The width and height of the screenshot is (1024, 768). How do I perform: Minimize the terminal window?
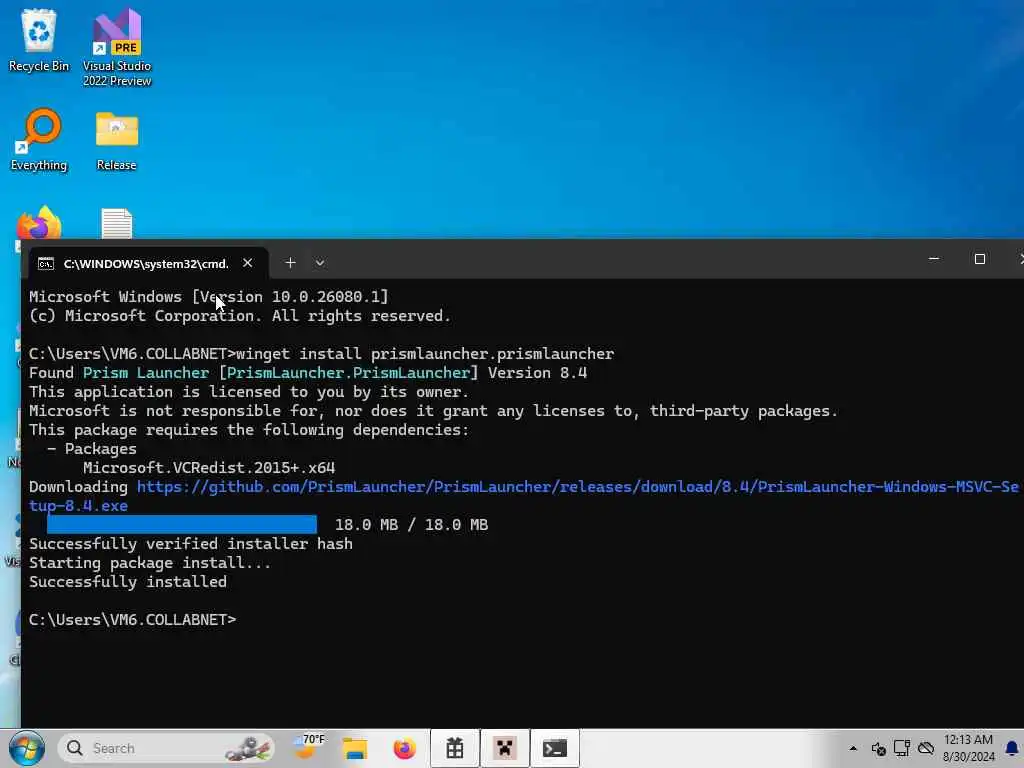[x=934, y=259]
